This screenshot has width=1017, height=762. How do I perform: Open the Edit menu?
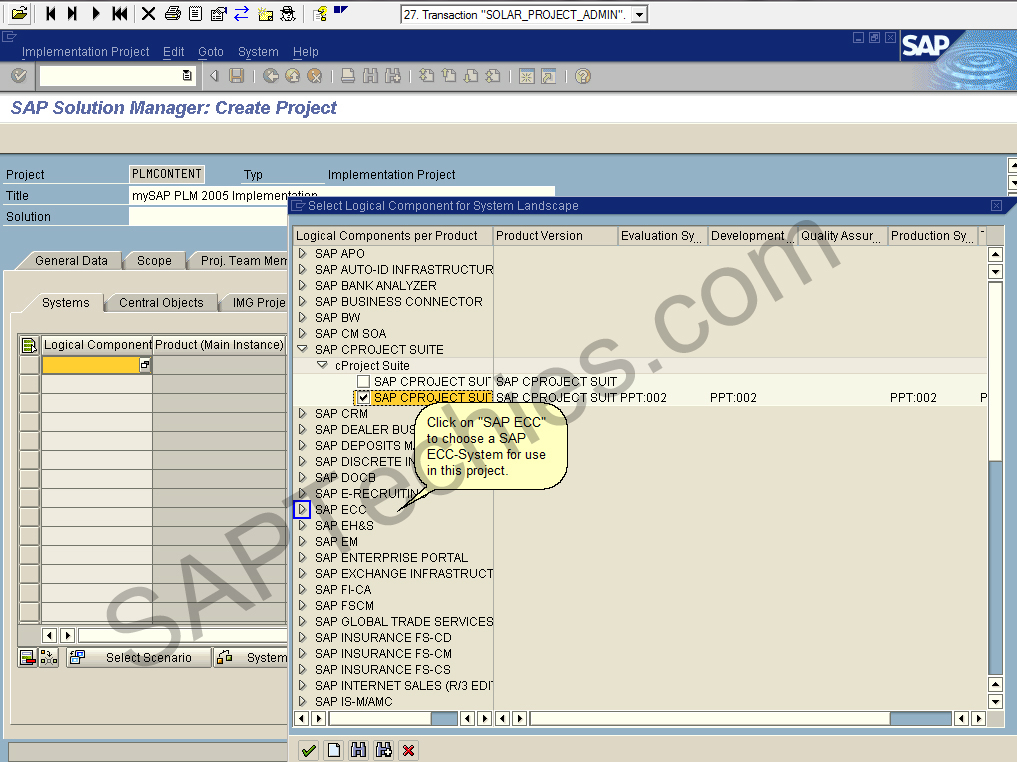173,52
